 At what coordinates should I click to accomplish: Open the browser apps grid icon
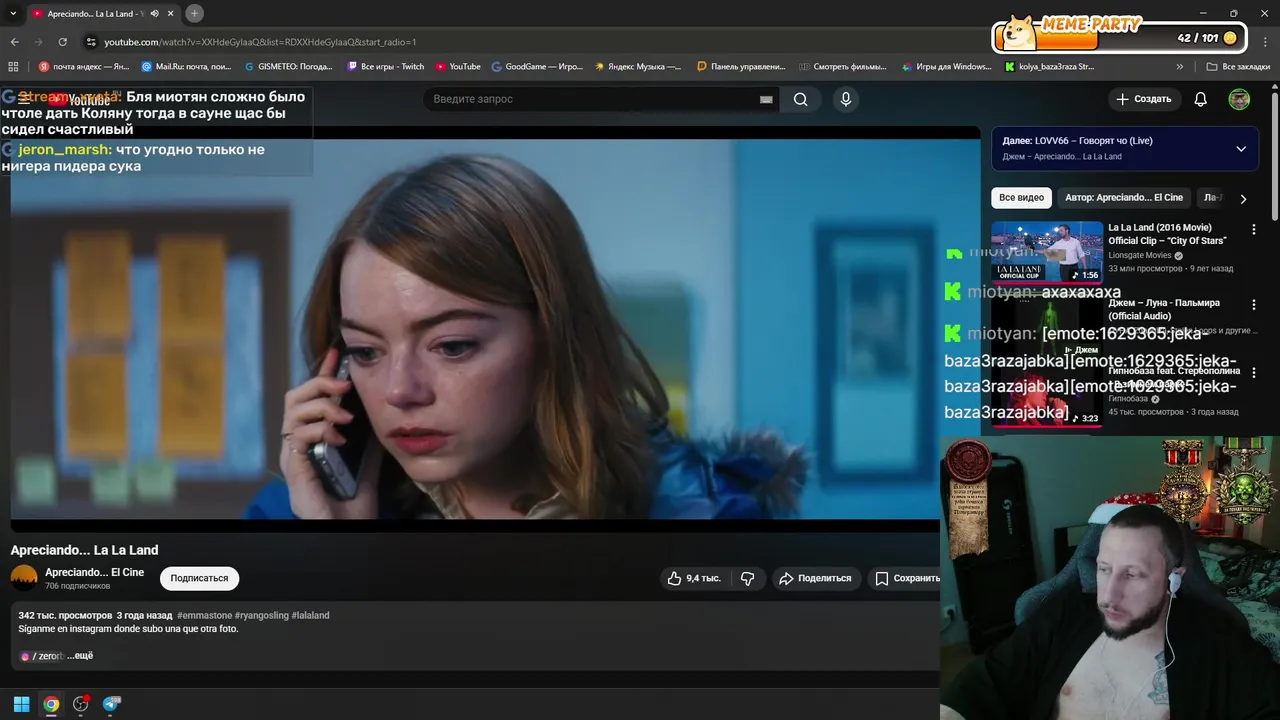tap(13, 67)
